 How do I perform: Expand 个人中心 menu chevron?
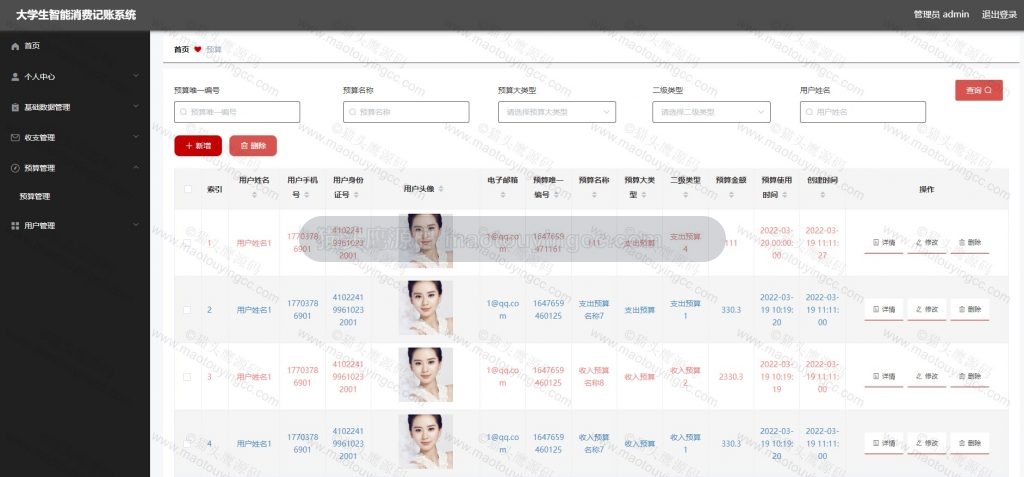136,76
